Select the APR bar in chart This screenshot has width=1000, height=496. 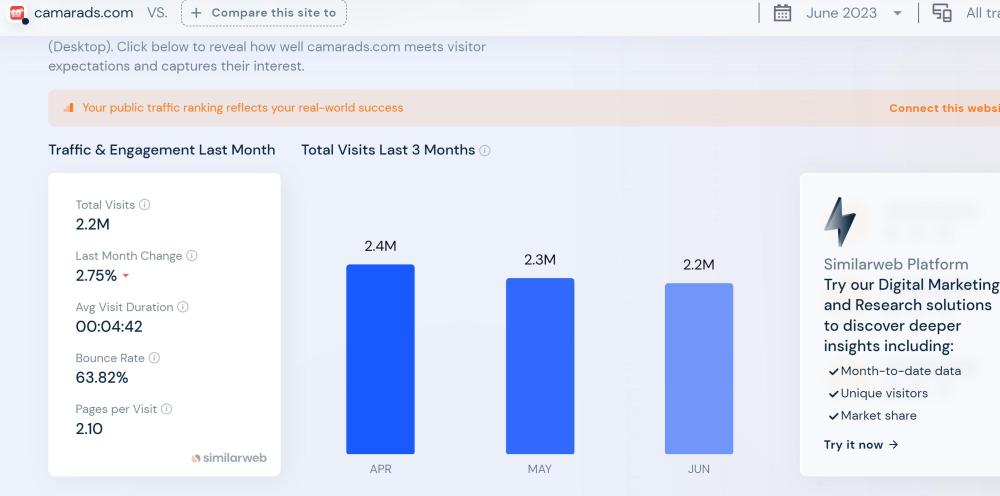coord(380,359)
